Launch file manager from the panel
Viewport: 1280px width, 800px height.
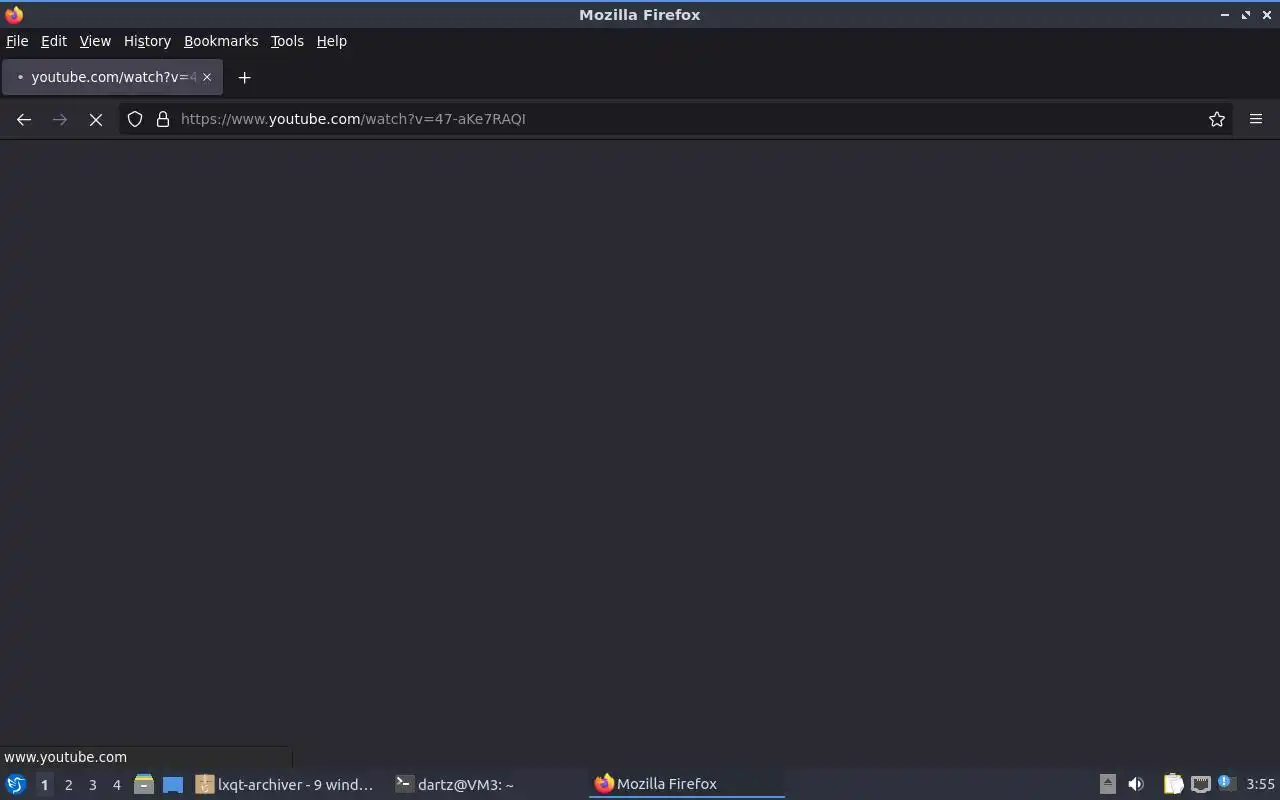click(144, 784)
